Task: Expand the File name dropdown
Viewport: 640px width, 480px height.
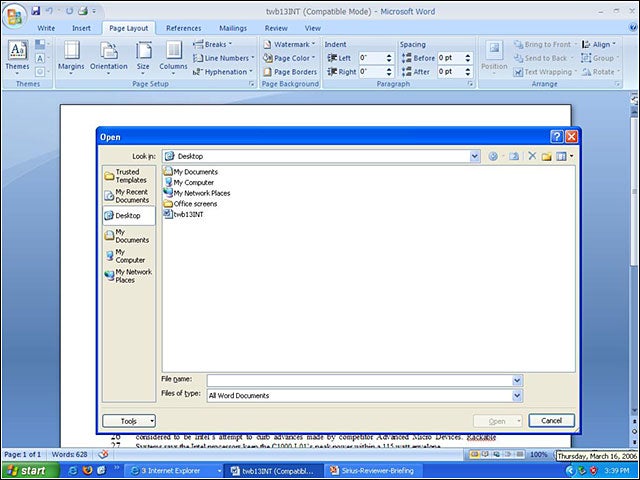Action: point(517,380)
